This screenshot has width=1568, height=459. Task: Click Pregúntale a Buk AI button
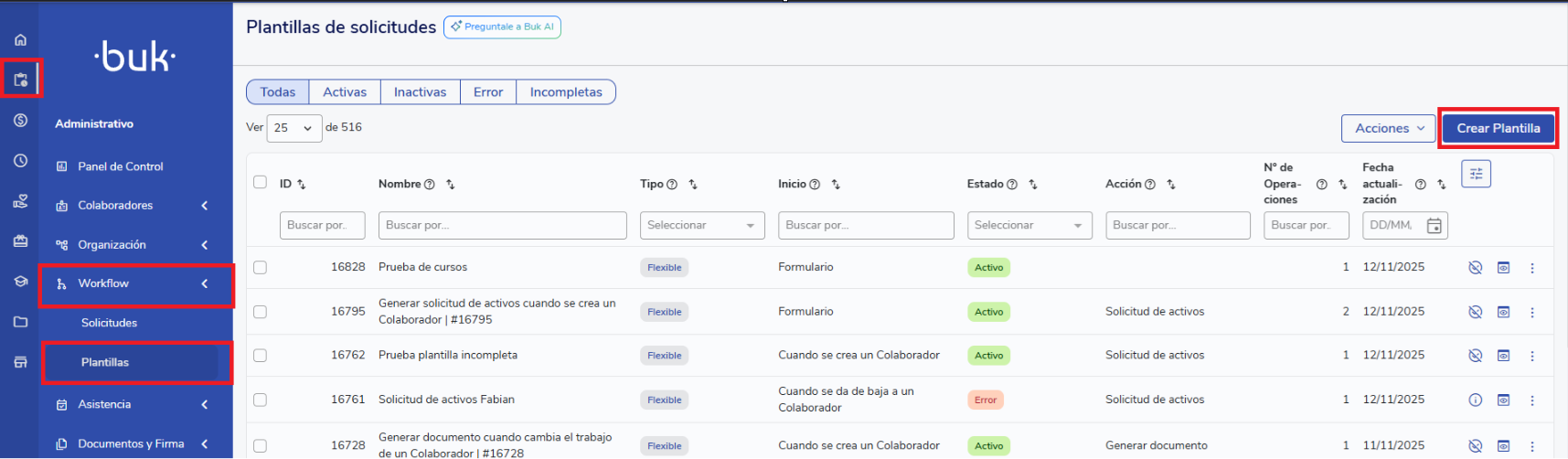[x=502, y=27]
